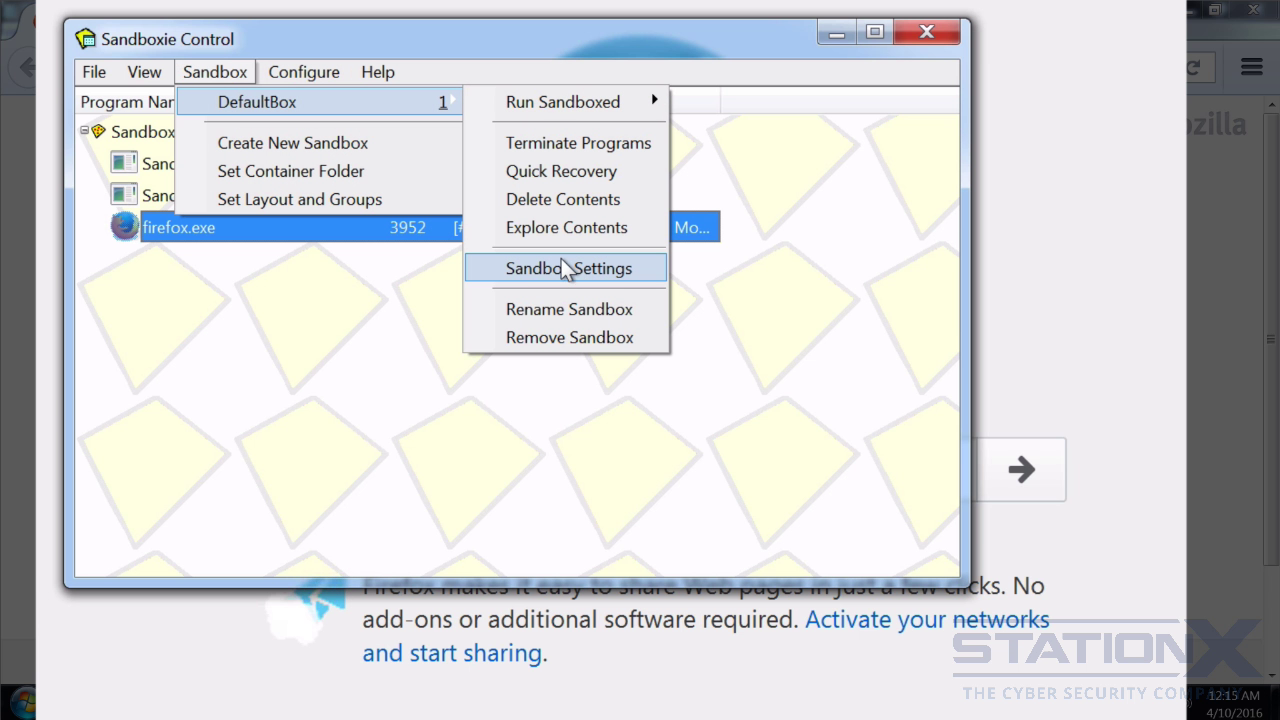Open the File menu
The height and width of the screenshot is (720, 1280).
(x=94, y=72)
